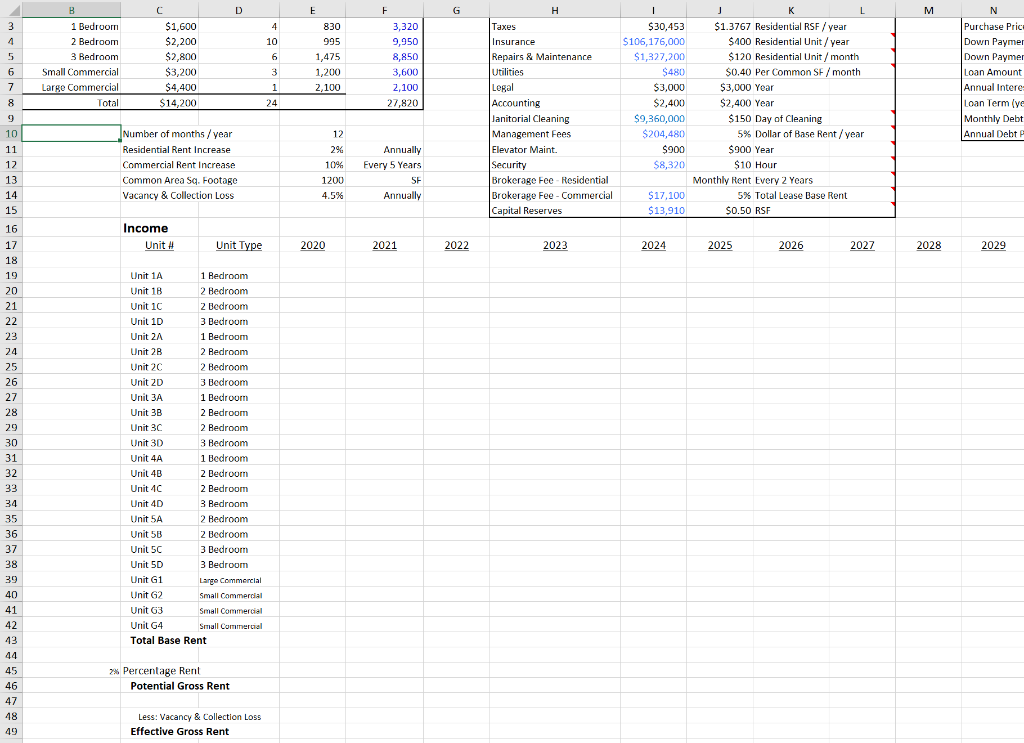Select the 'Unit G4' cell

click(x=160, y=625)
